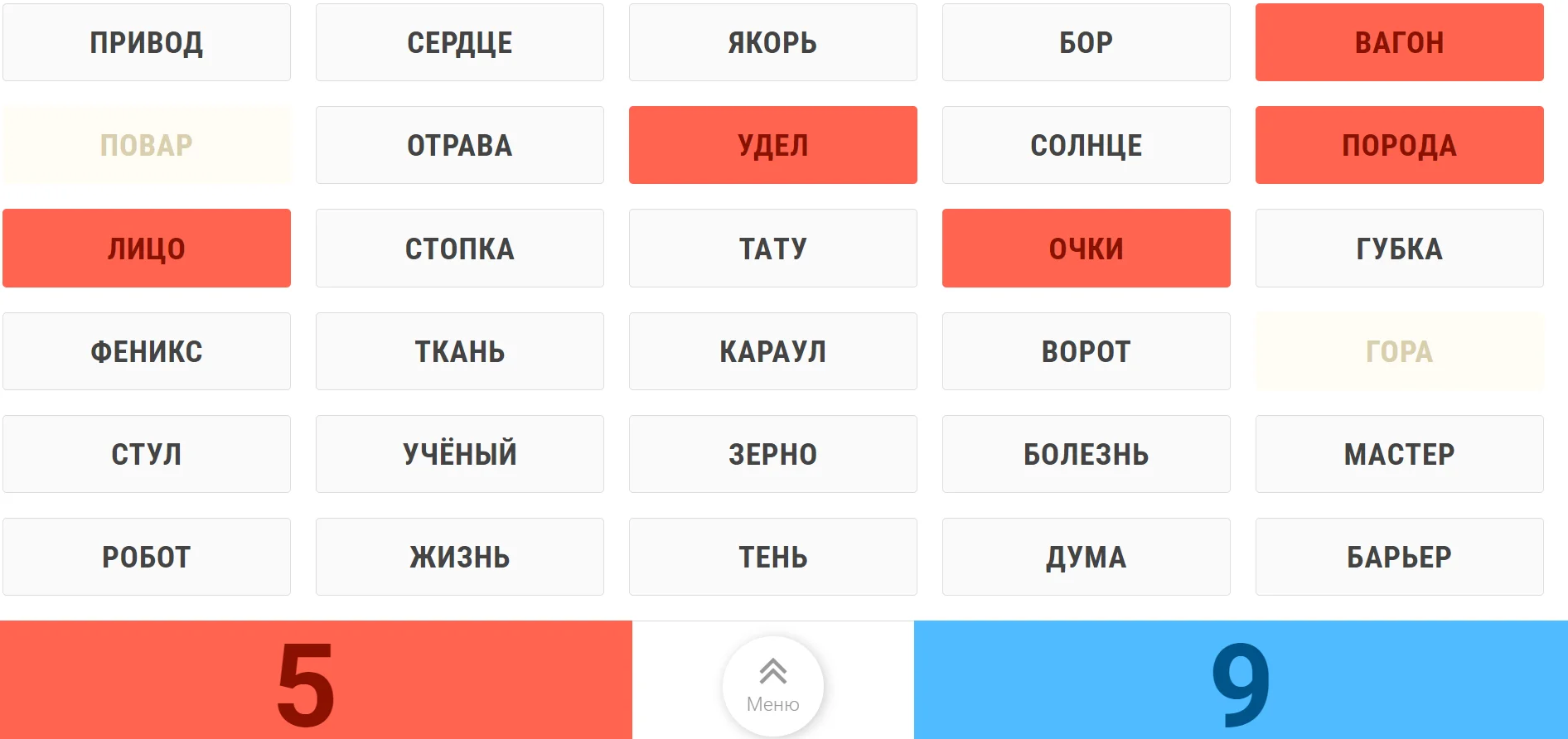Reveal the ТЕНЬ card
Screen dimensions: 1568x739
(772, 557)
